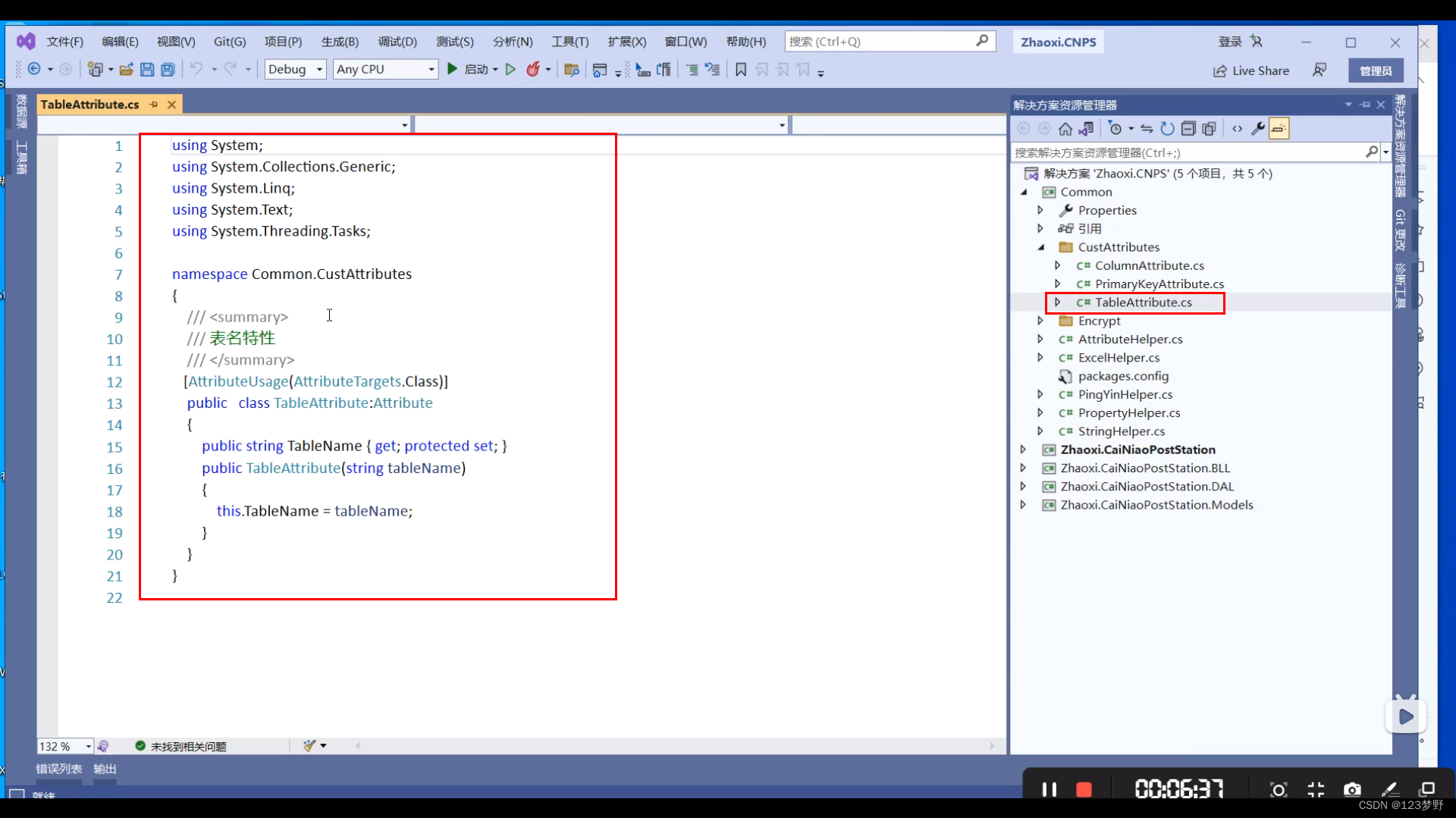1456x818 pixels.
Task: Click the editor horizontal scrollbar
Action: click(675, 746)
